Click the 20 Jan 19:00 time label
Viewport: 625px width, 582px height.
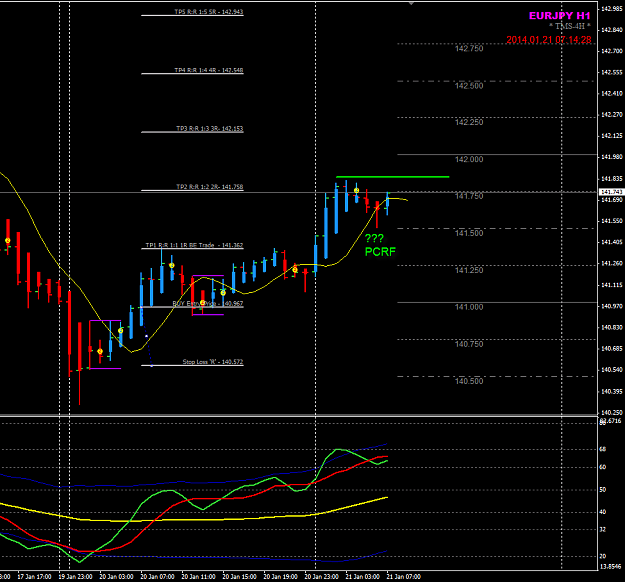[x=280, y=577]
